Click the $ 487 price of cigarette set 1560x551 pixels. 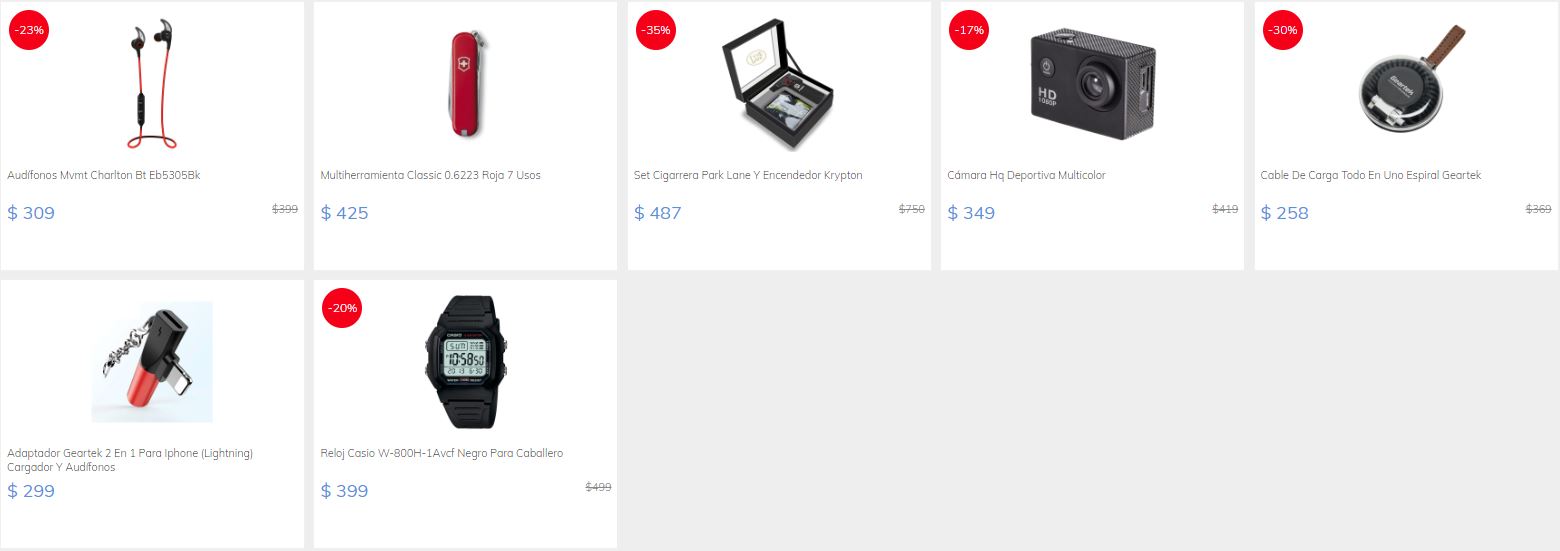pyautogui.click(x=658, y=213)
